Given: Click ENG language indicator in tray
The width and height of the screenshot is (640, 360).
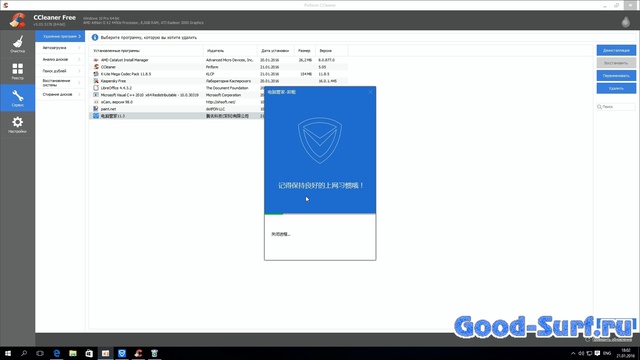Looking at the screenshot, I should [607, 353].
